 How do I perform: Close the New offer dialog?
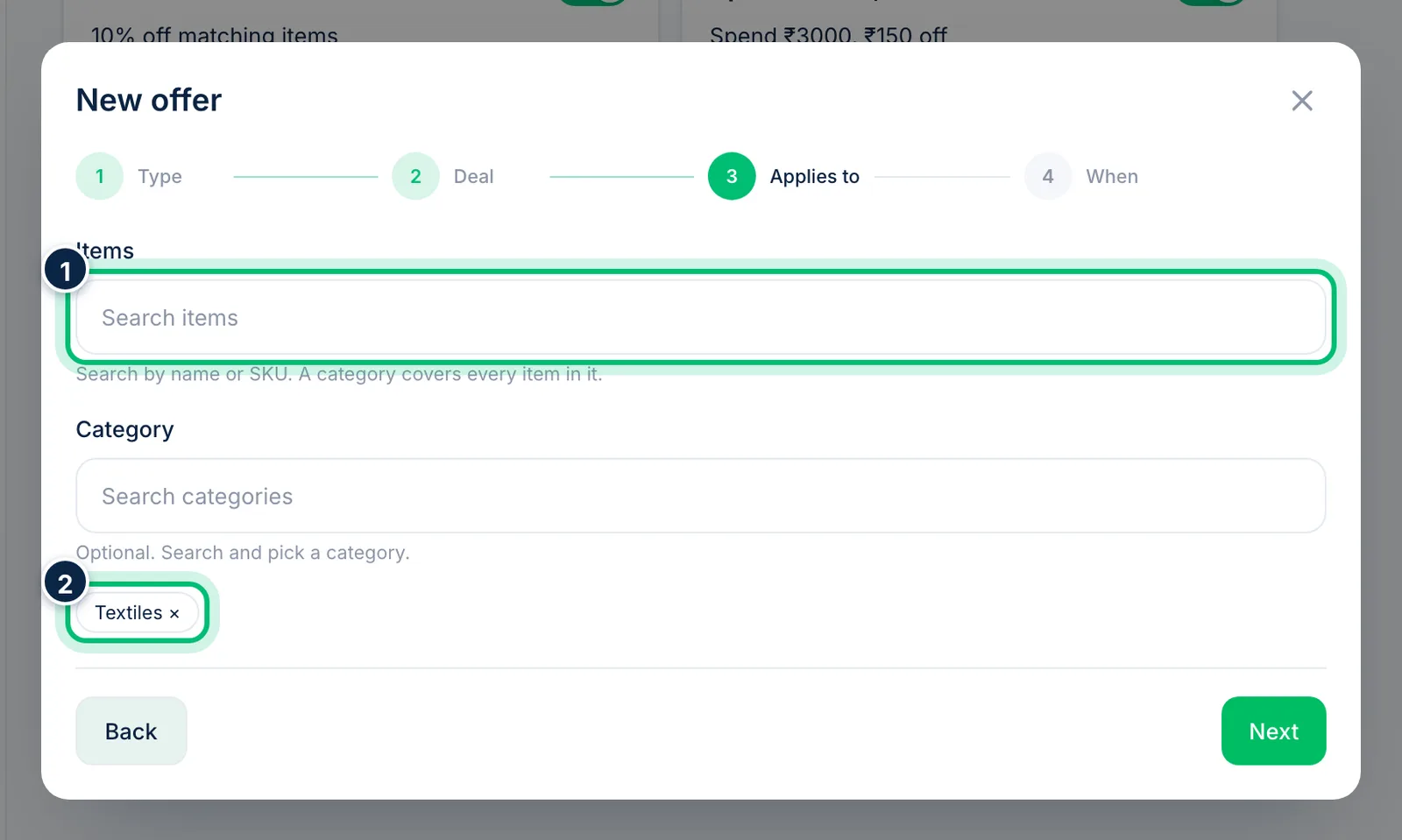[1302, 101]
